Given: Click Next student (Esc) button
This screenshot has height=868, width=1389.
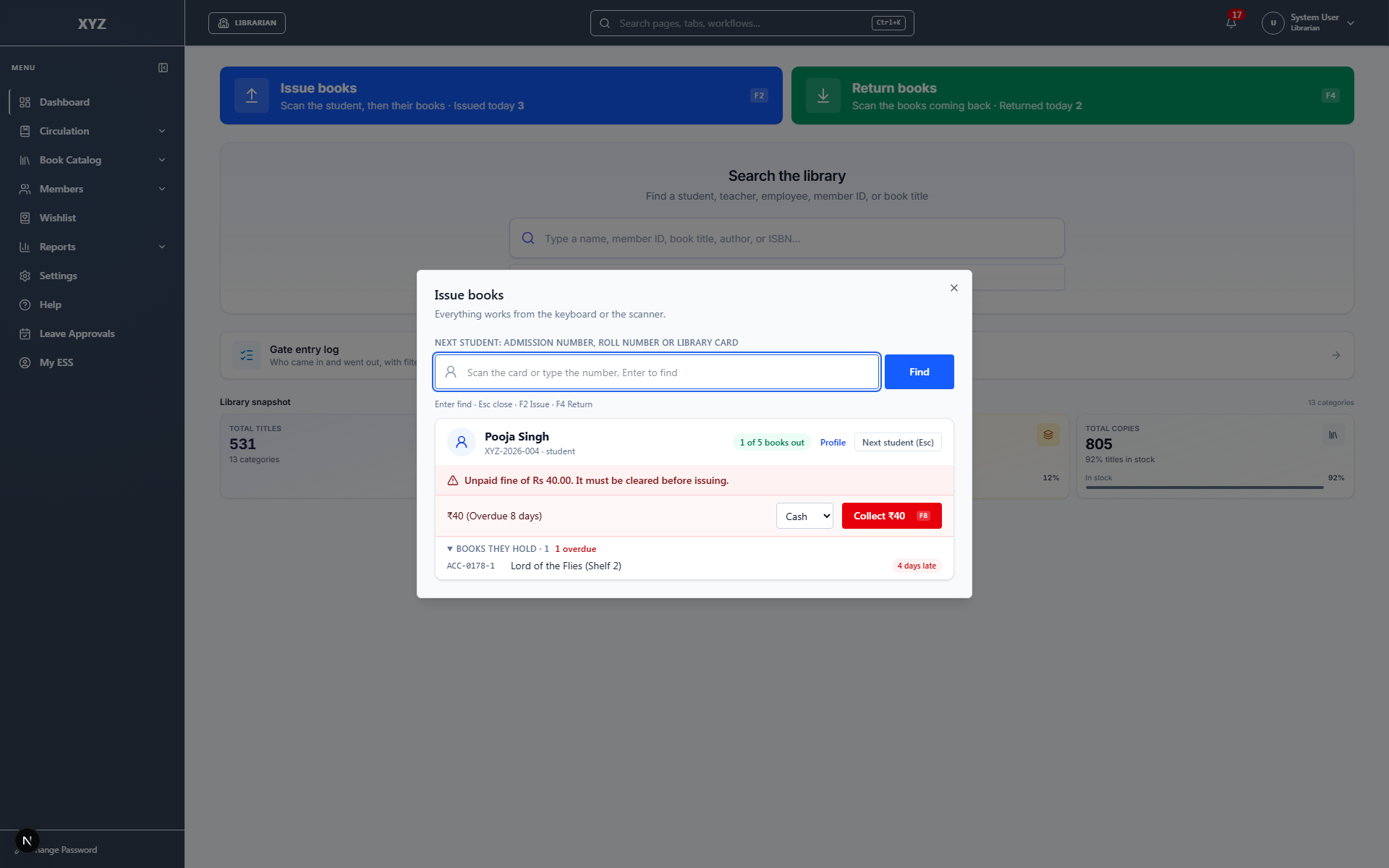Looking at the screenshot, I should [x=898, y=442].
